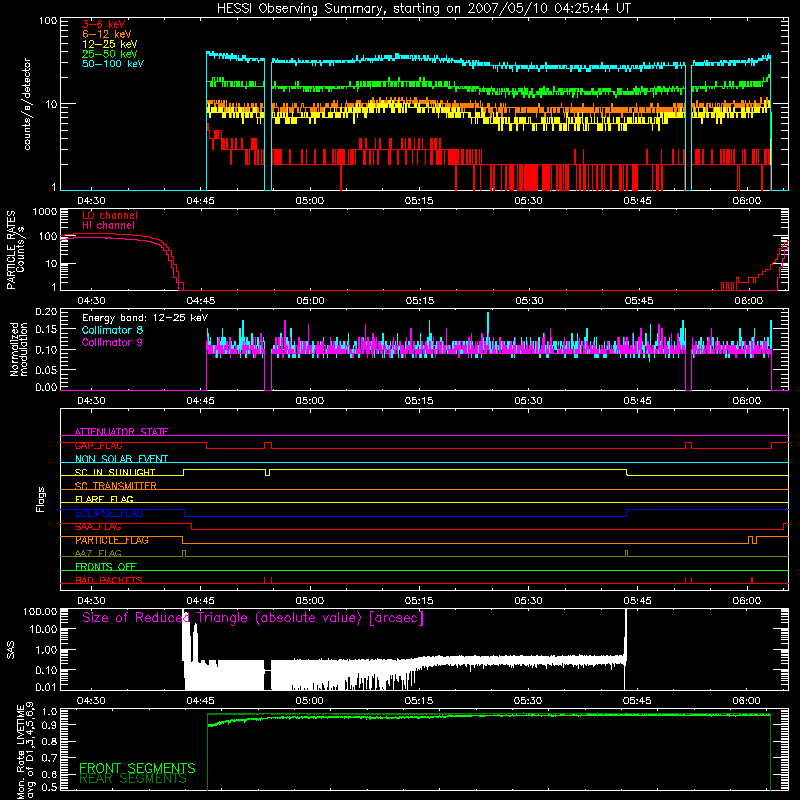800x800 pixels.
Task: Click the HI channel legend label
Action: point(108,226)
